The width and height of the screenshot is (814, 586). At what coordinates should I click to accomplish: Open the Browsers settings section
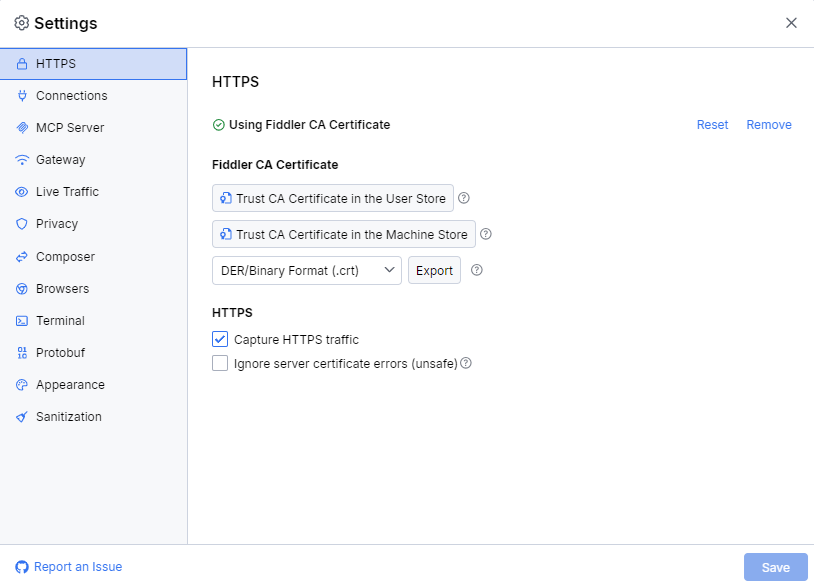click(66, 288)
